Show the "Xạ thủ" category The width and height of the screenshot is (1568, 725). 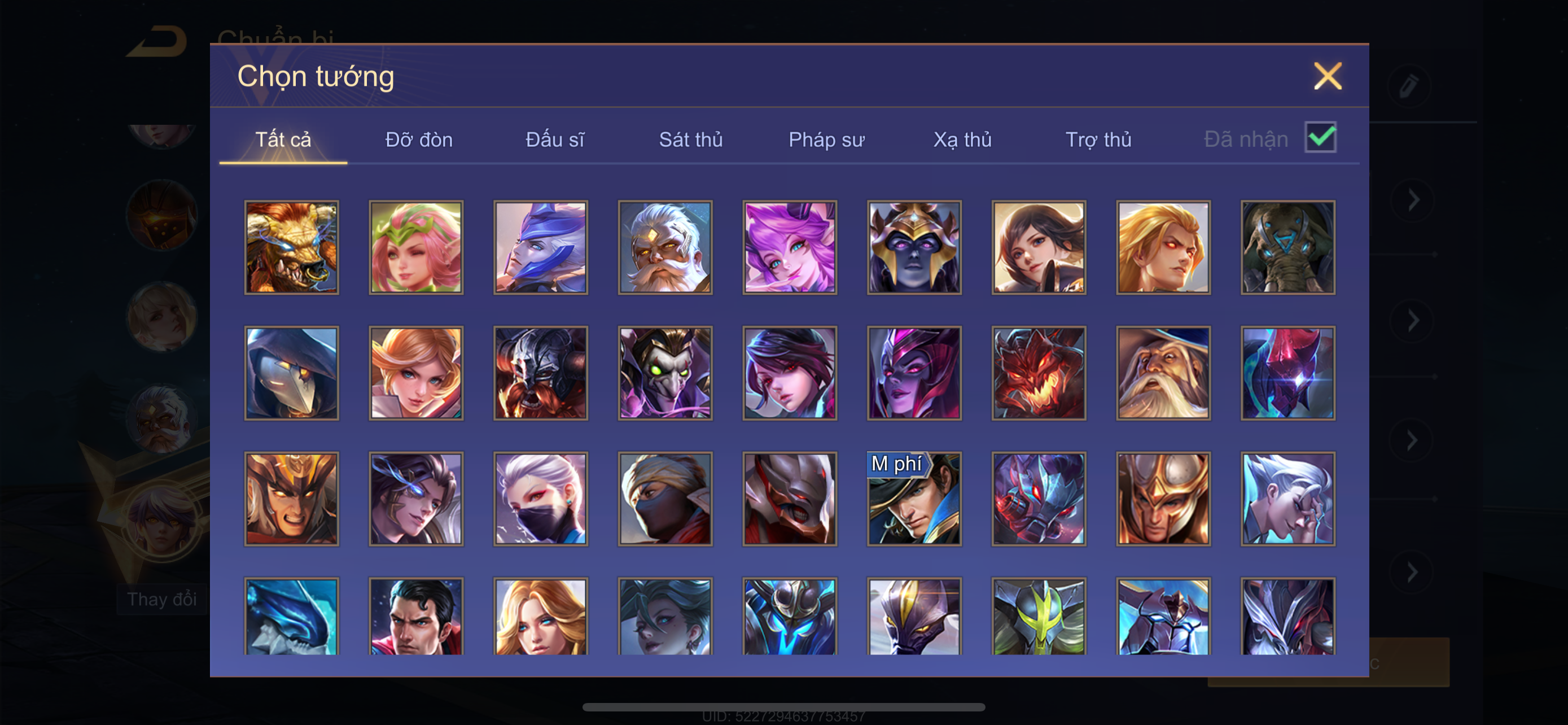click(x=962, y=139)
